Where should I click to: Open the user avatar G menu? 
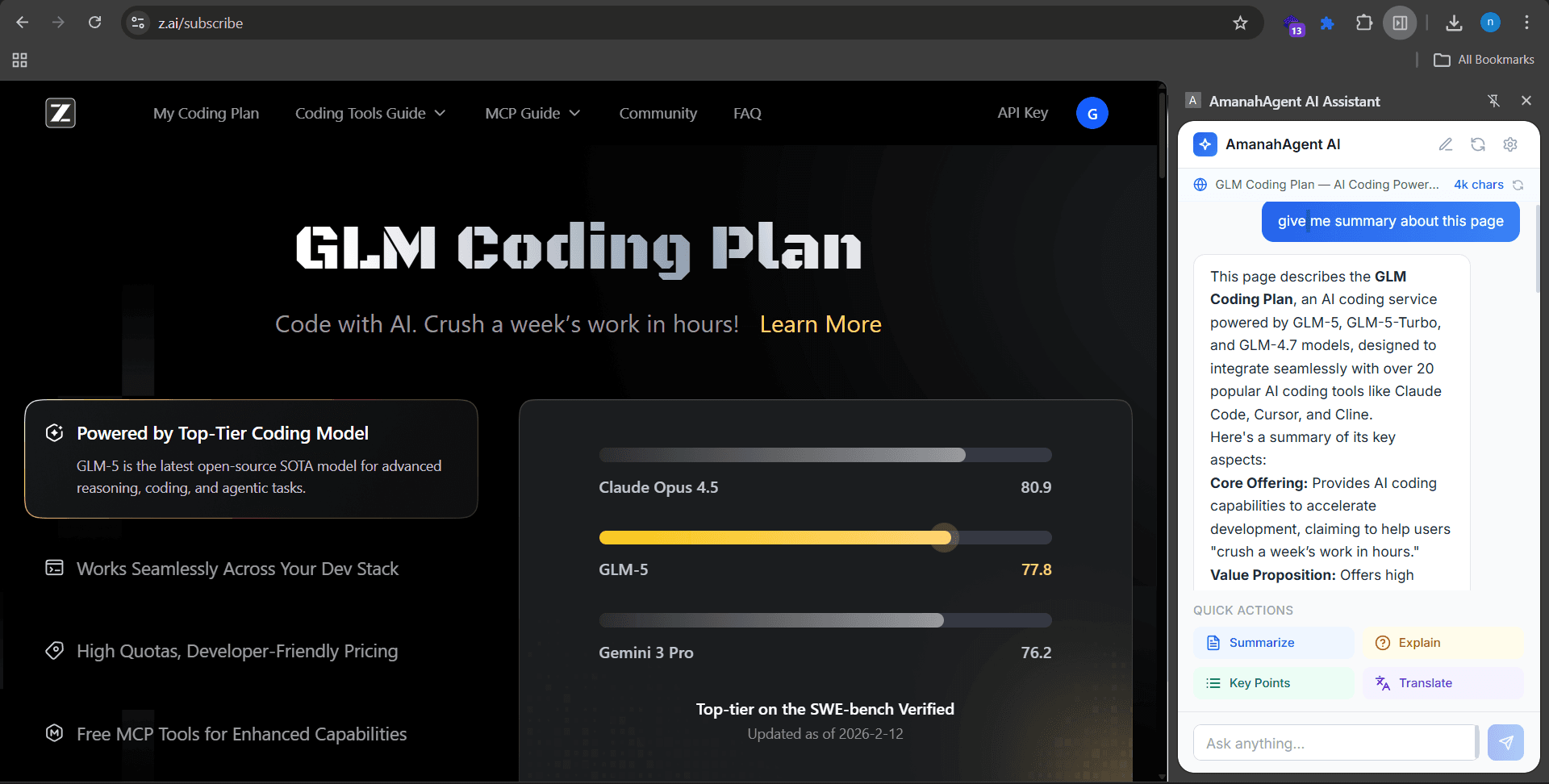point(1092,113)
